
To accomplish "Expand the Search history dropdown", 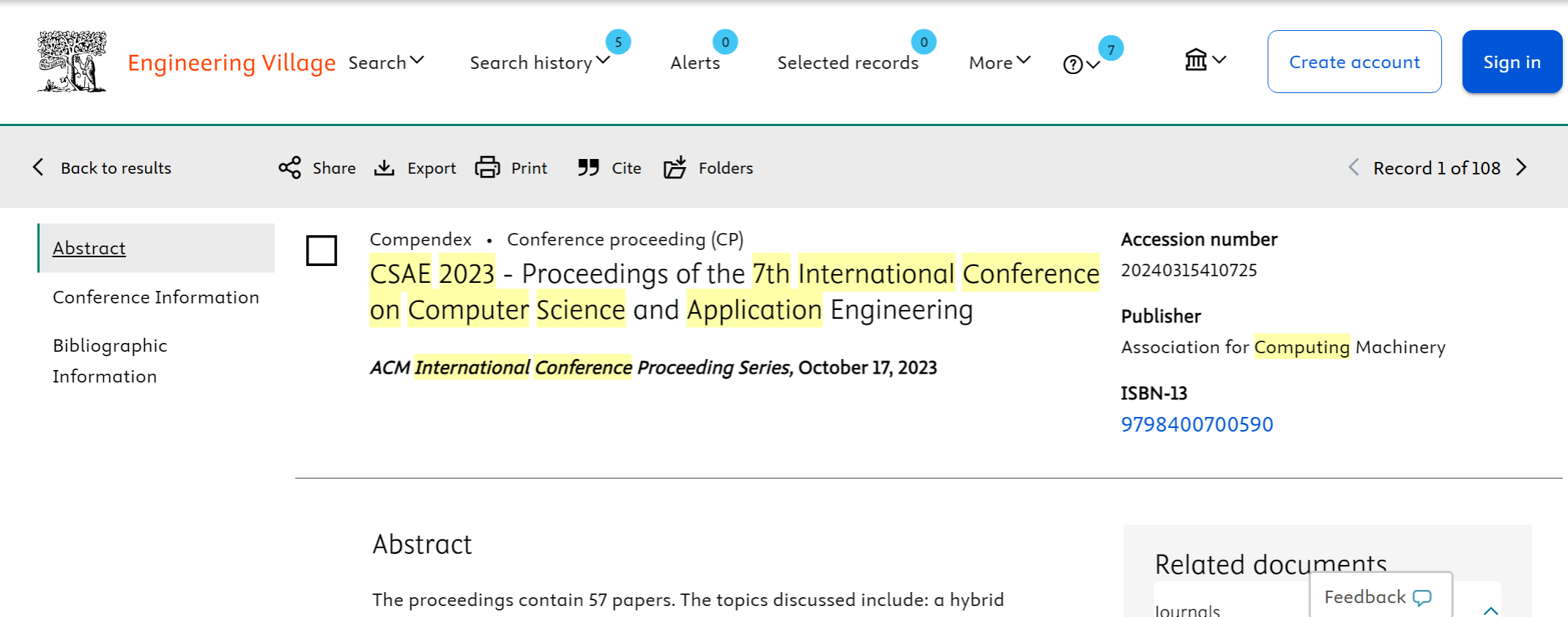I will point(540,62).
